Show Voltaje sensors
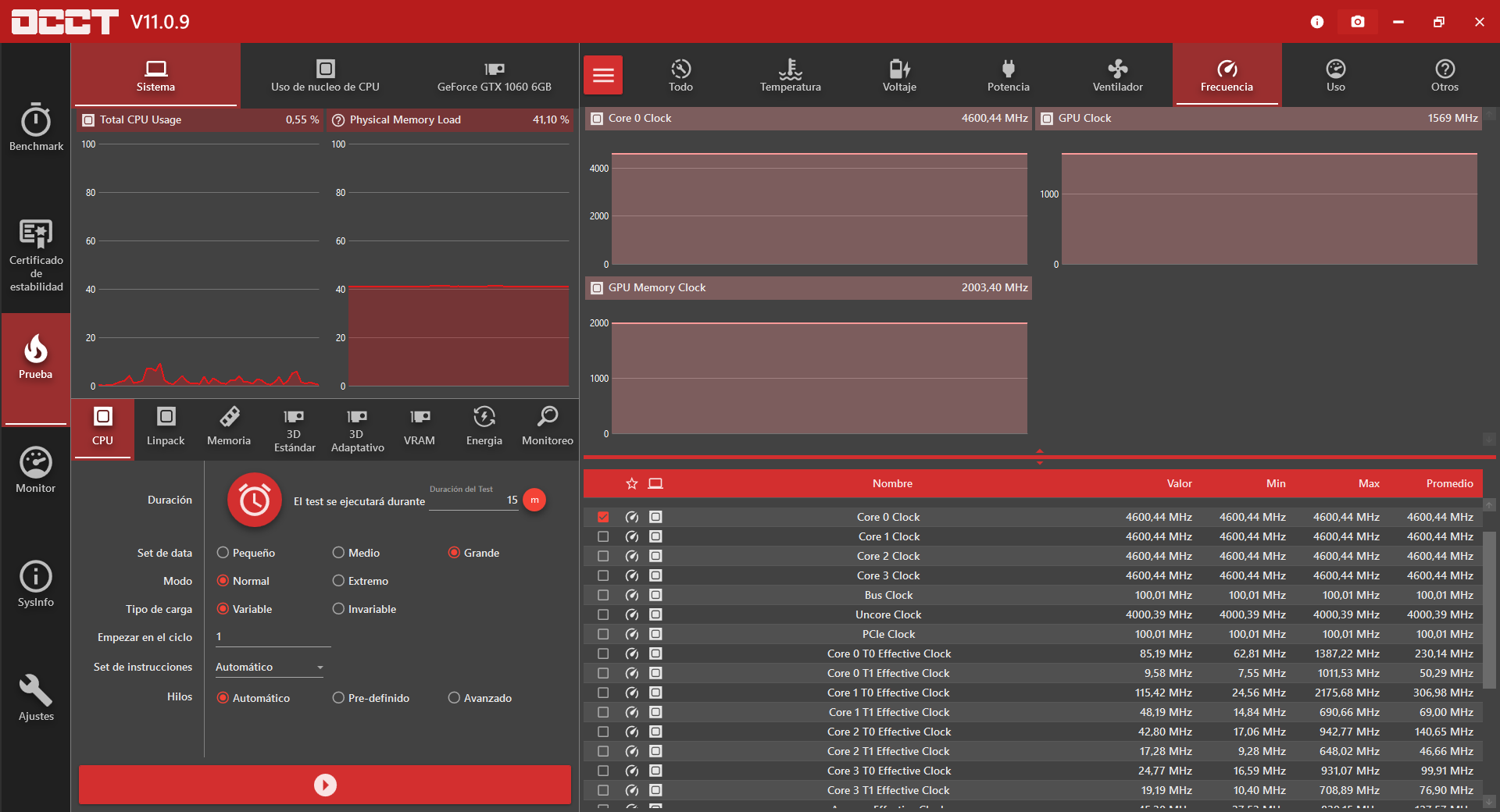This screenshot has height=812, width=1500. [x=899, y=75]
